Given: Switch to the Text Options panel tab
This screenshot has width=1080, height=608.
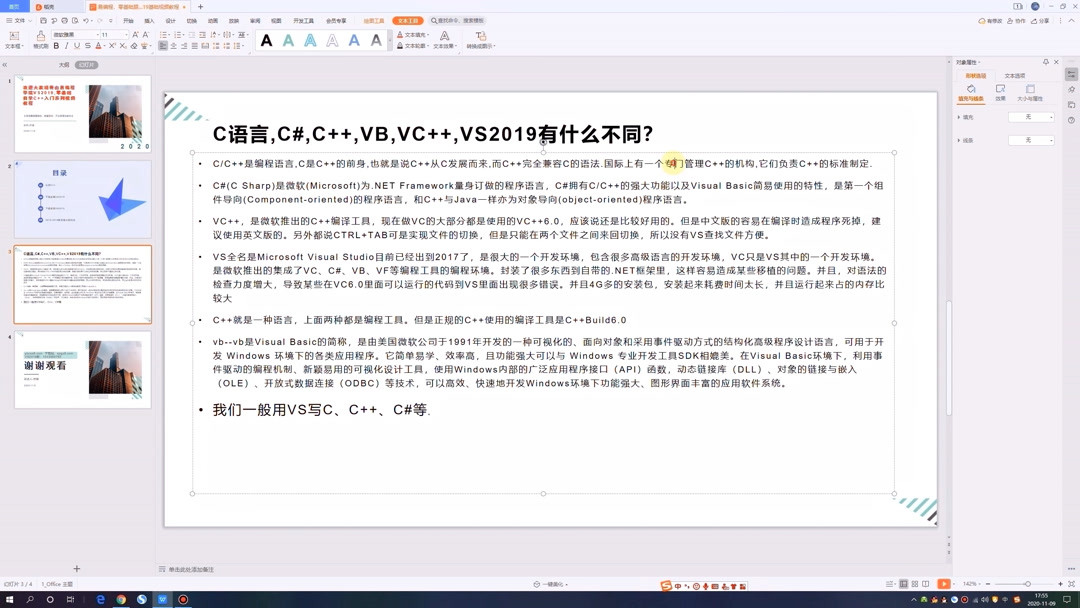Looking at the screenshot, I should [x=1015, y=76].
